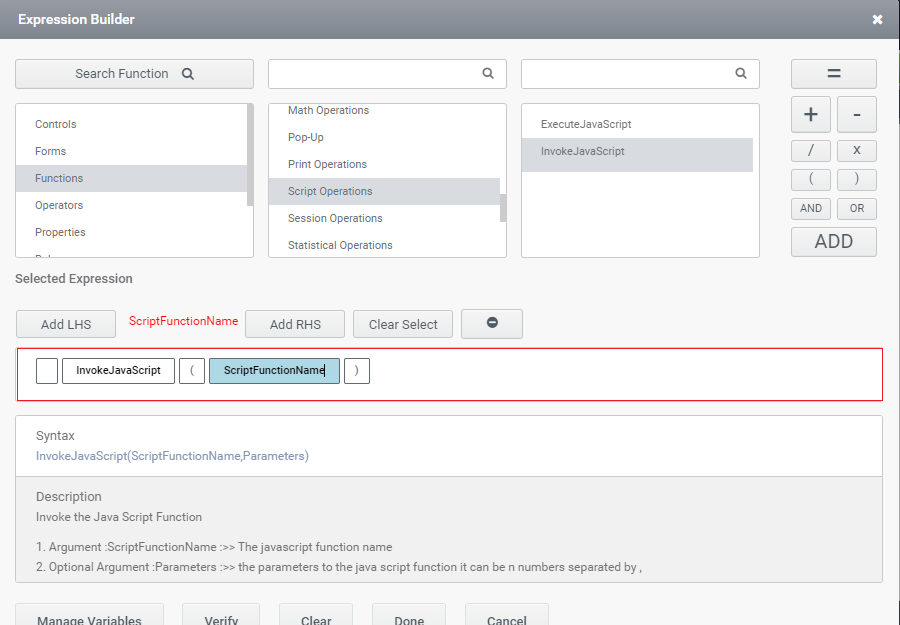This screenshot has height=625, width=900.
Task: Insert the plus operator
Action: tap(811, 115)
